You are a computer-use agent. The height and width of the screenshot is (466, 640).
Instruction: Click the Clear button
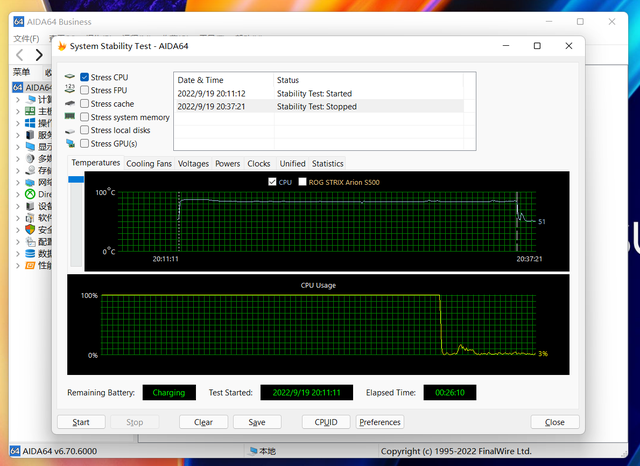click(x=203, y=422)
